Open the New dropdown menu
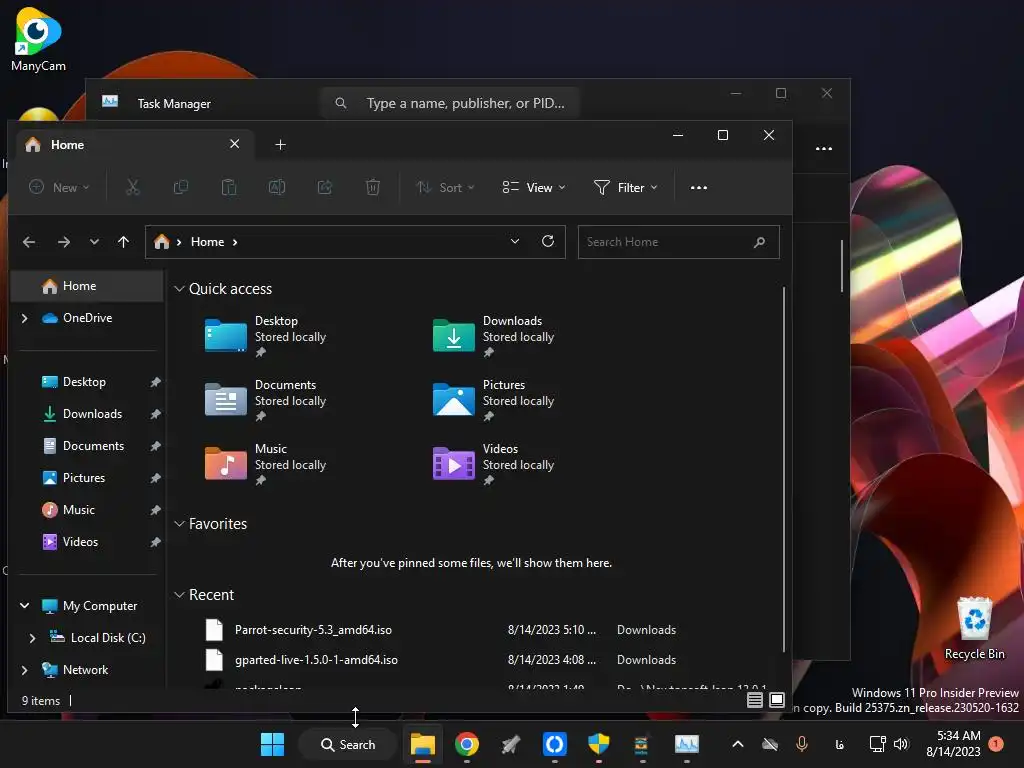The height and width of the screenshot is (768, 1024). coord(59,187)
